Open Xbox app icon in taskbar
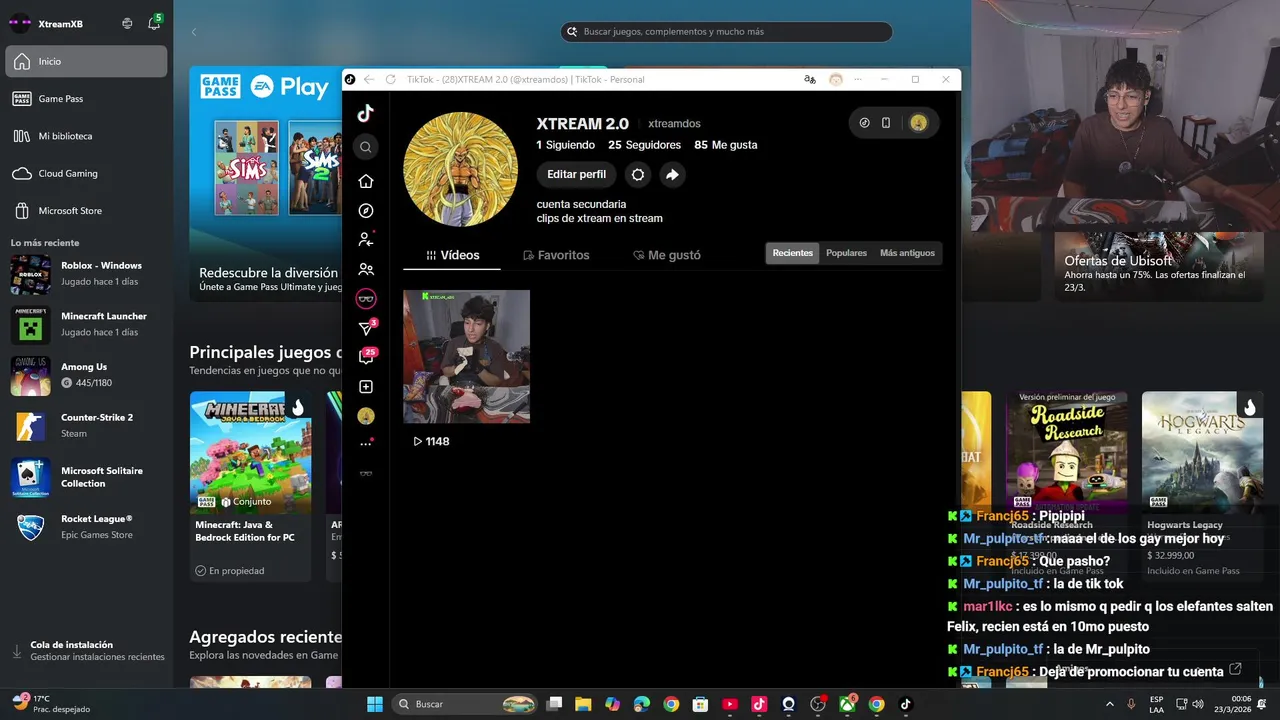The width and height of the screenshot is (1280, 720). tap(847, 704)
